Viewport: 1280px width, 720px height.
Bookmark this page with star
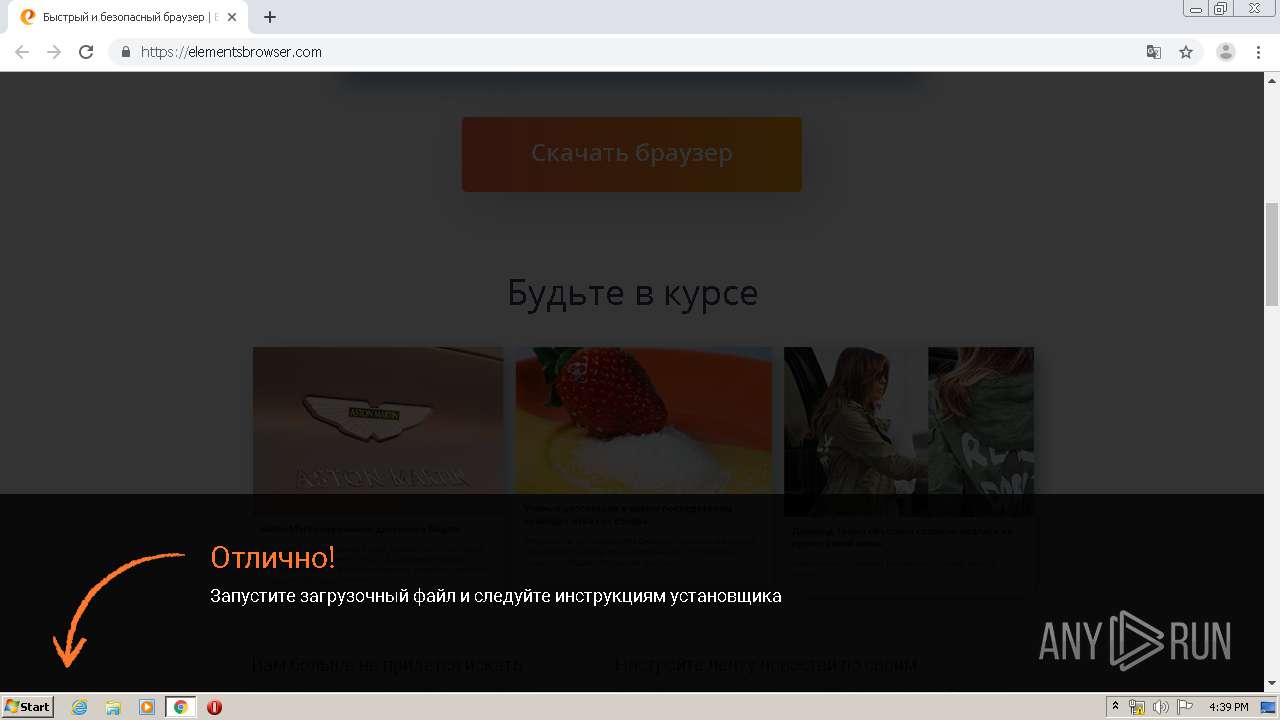click(1186, 52)
